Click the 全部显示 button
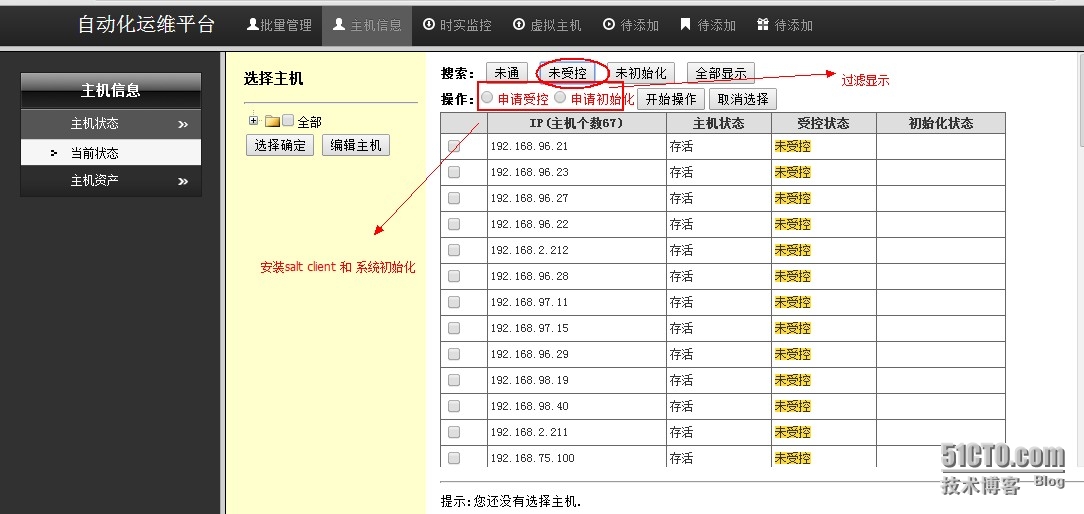Viewport: 1084px width, 514px height. (x=721, y=73)
